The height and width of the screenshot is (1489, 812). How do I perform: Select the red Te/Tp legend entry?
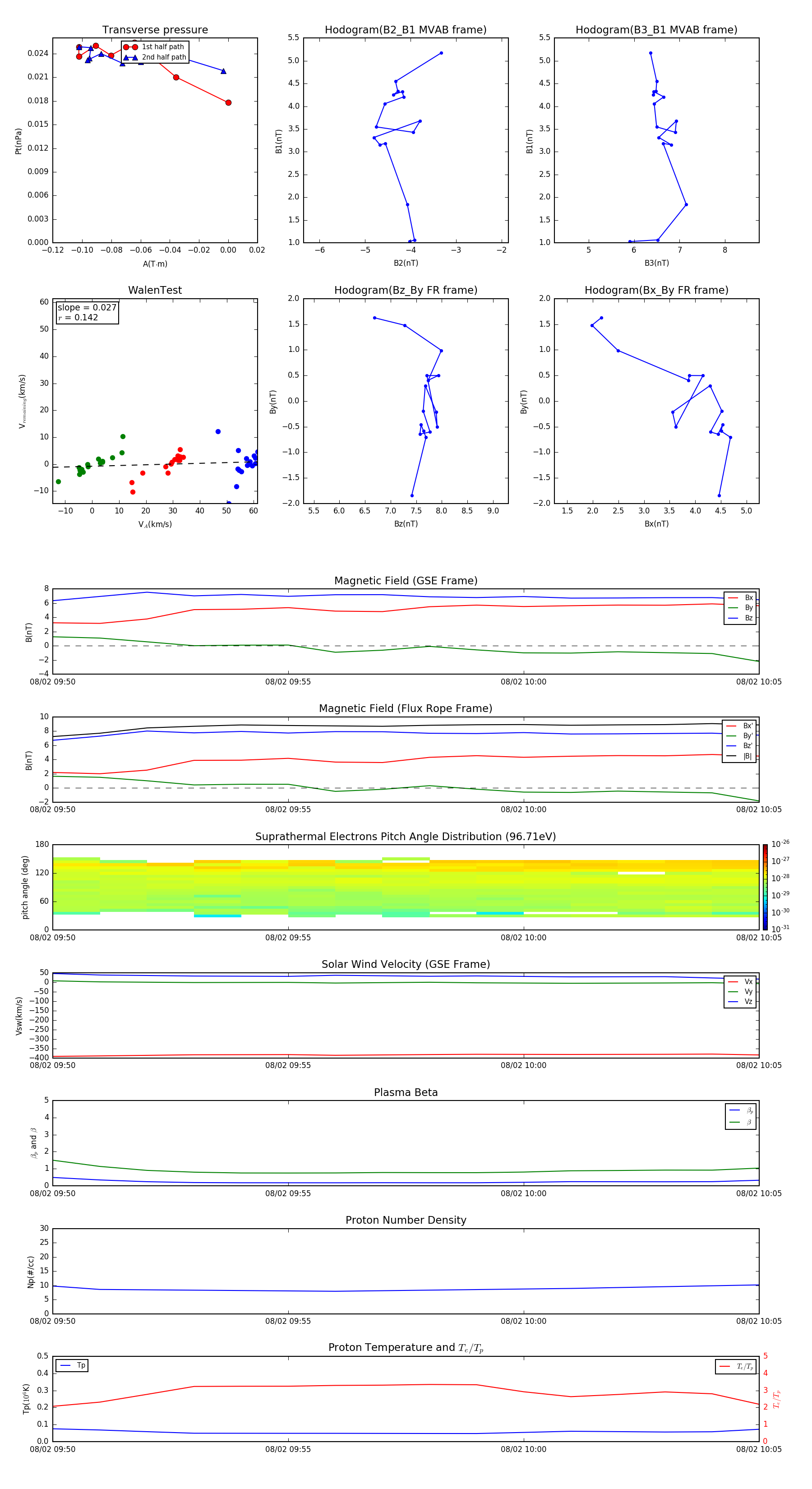click(x=736, y=1366)
